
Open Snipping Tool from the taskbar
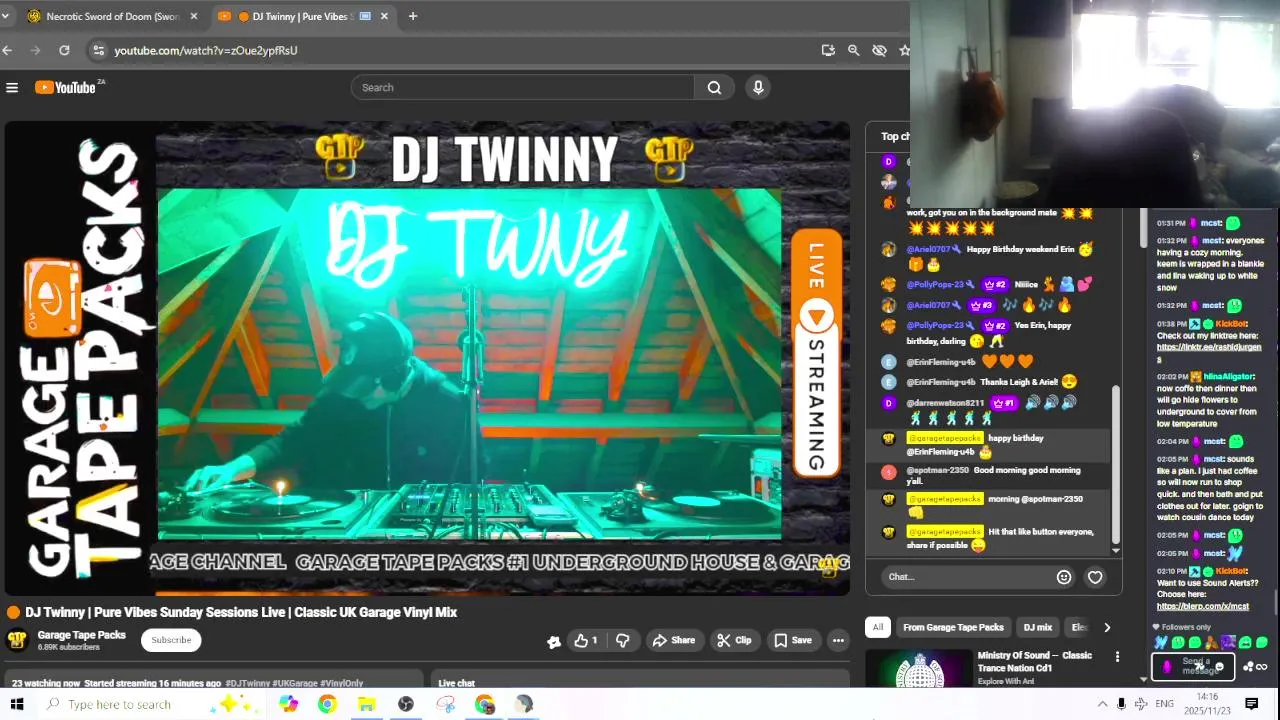445,704
